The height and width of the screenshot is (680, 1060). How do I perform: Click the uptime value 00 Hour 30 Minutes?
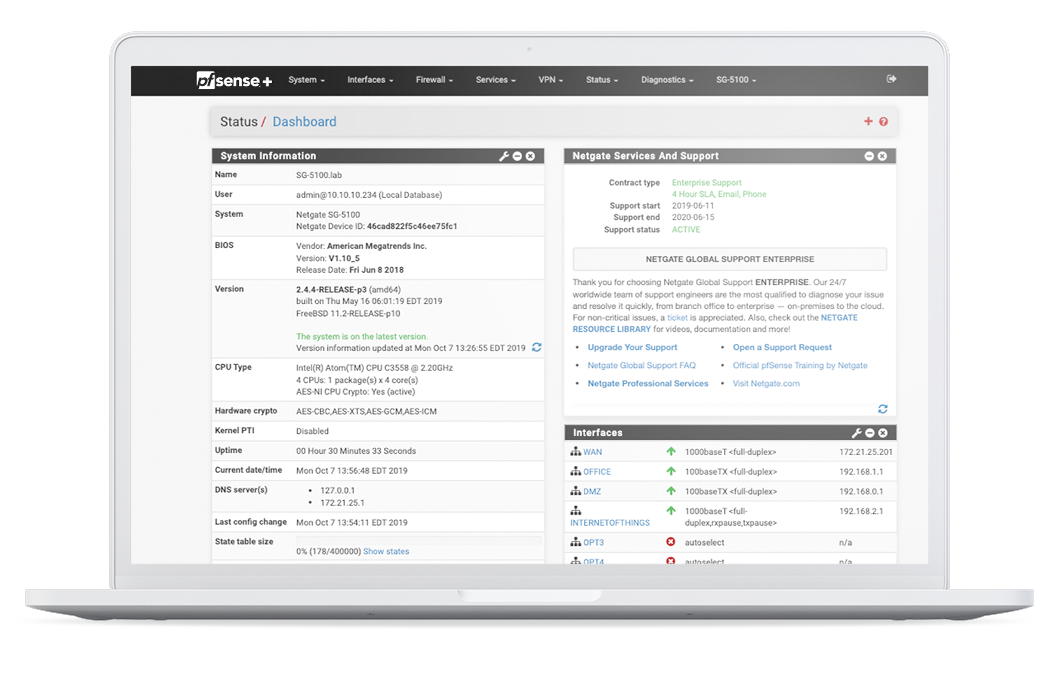point(356,451)
